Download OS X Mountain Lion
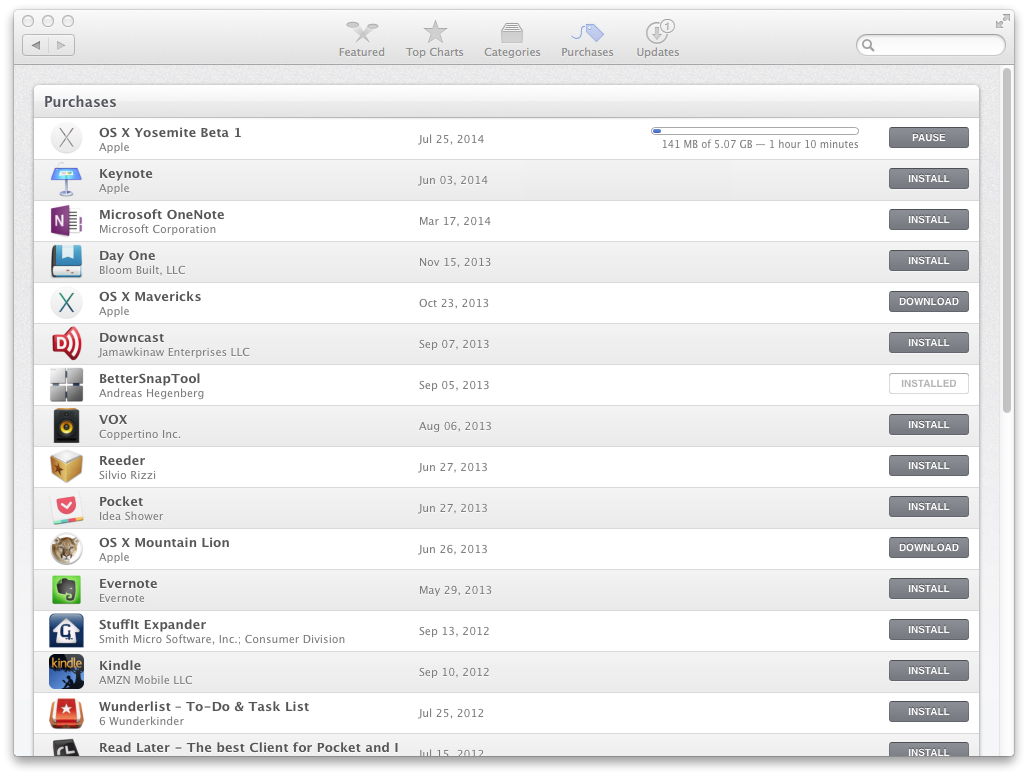 928,547
